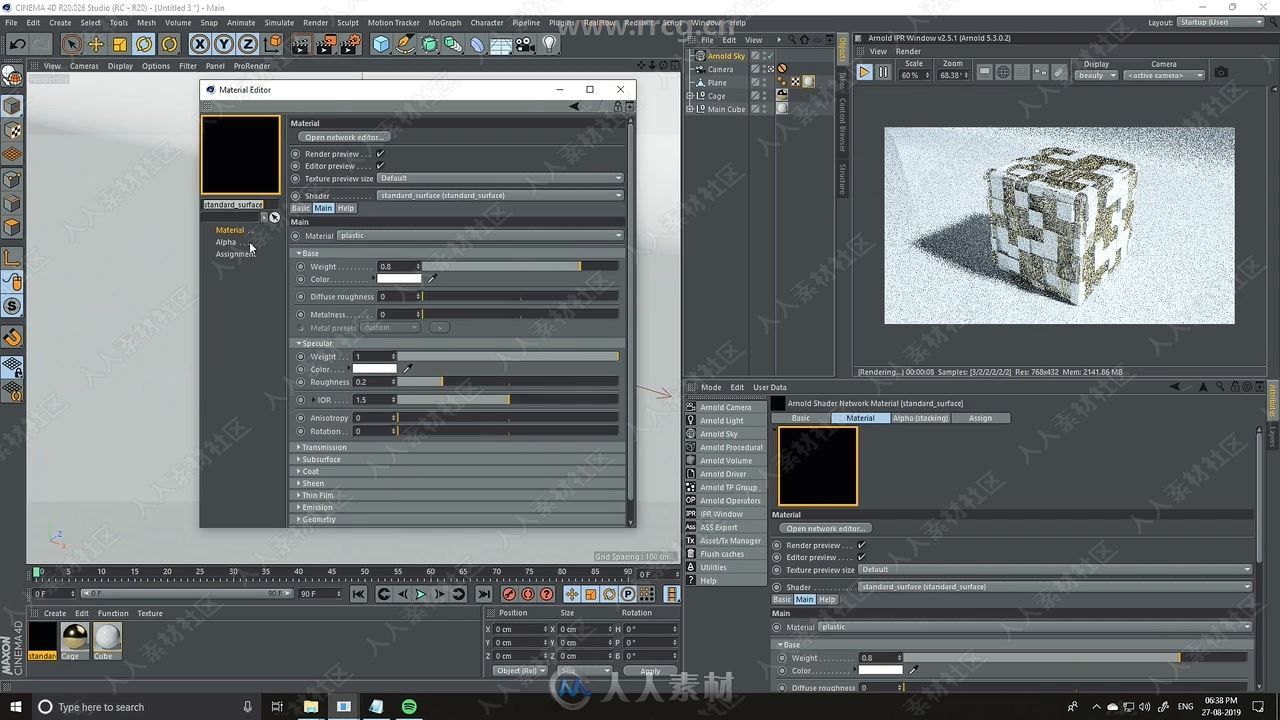Open the Spline Pen tool
Viewport: 1280px width, 720px height.
pos(405,44)
